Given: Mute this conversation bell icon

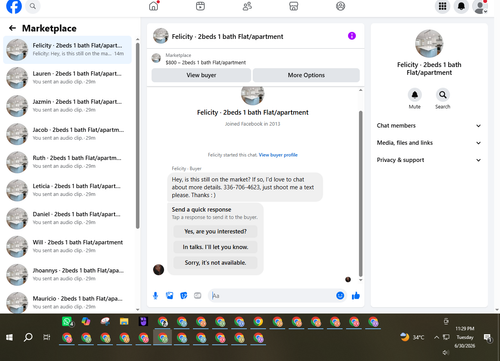Looking at the screenshot, I should (415, 95).
